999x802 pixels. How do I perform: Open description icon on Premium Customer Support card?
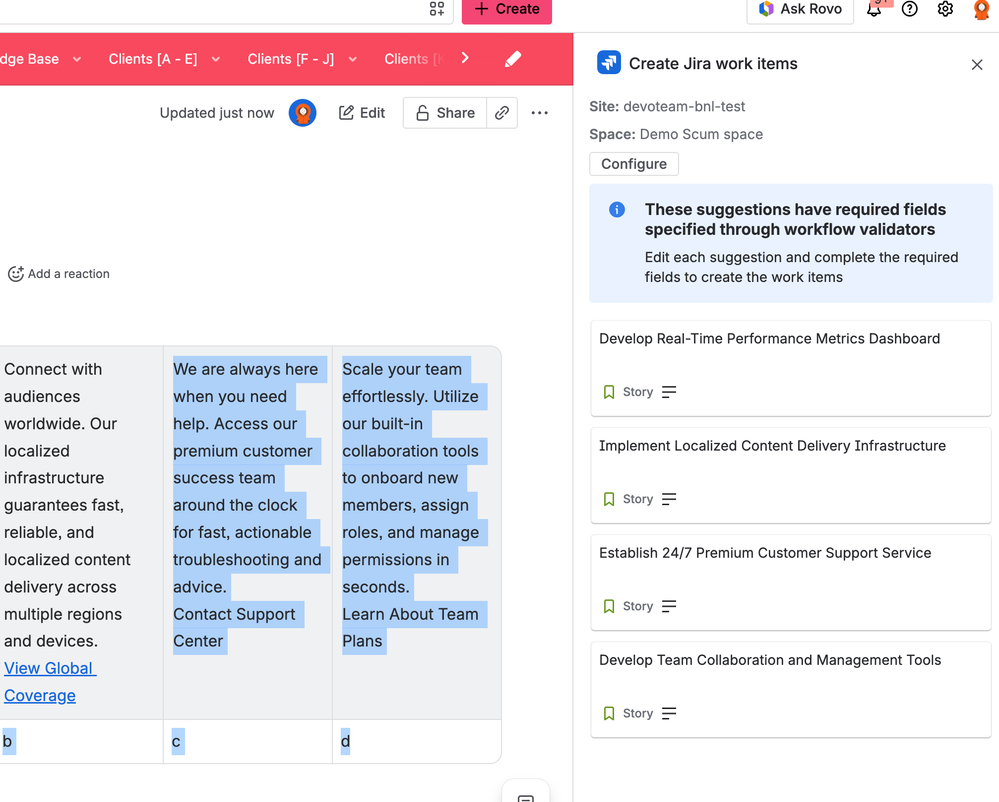click(669, 606)
